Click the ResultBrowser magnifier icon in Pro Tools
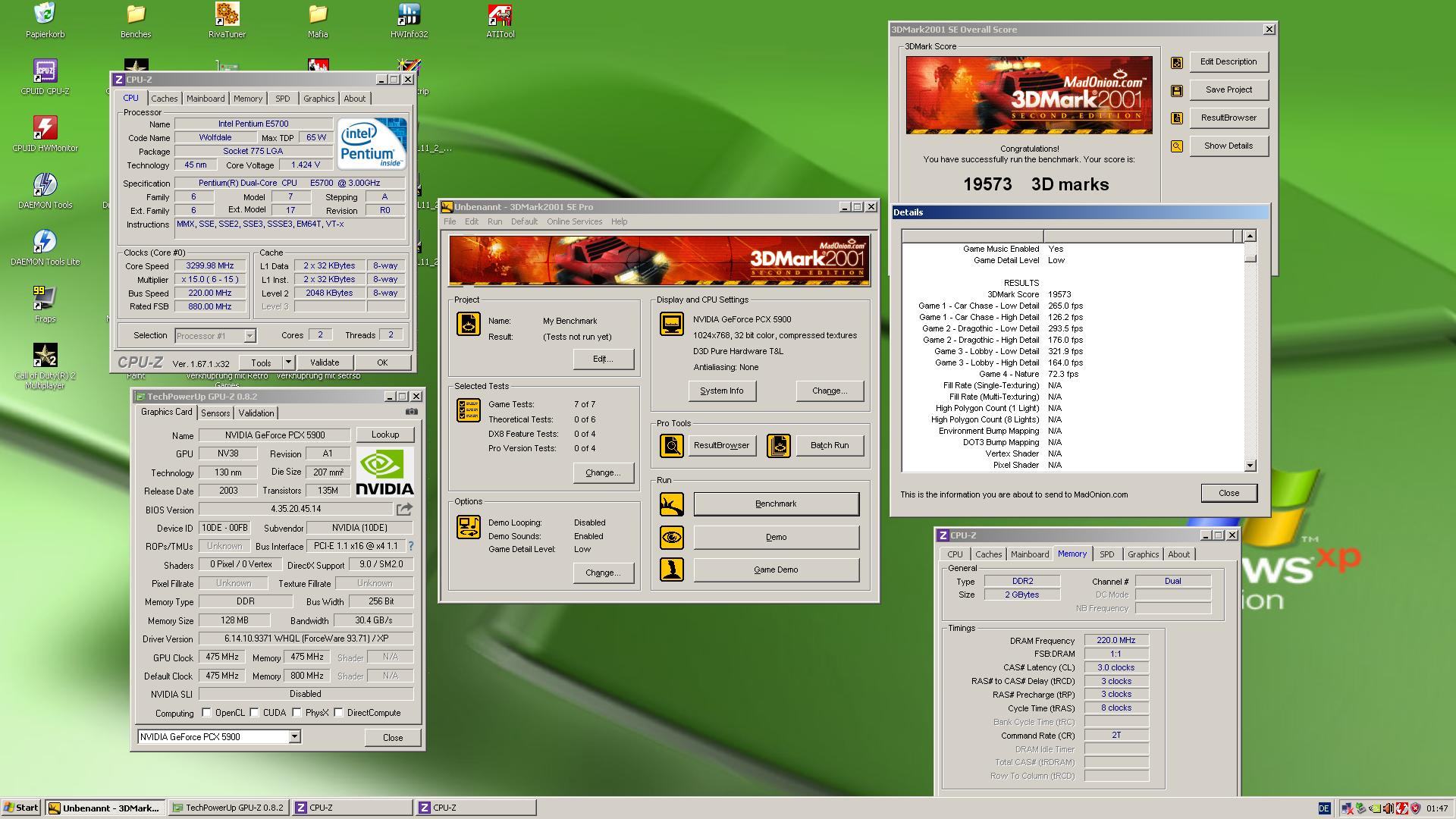1456x819 pixels. coord(671,446)
